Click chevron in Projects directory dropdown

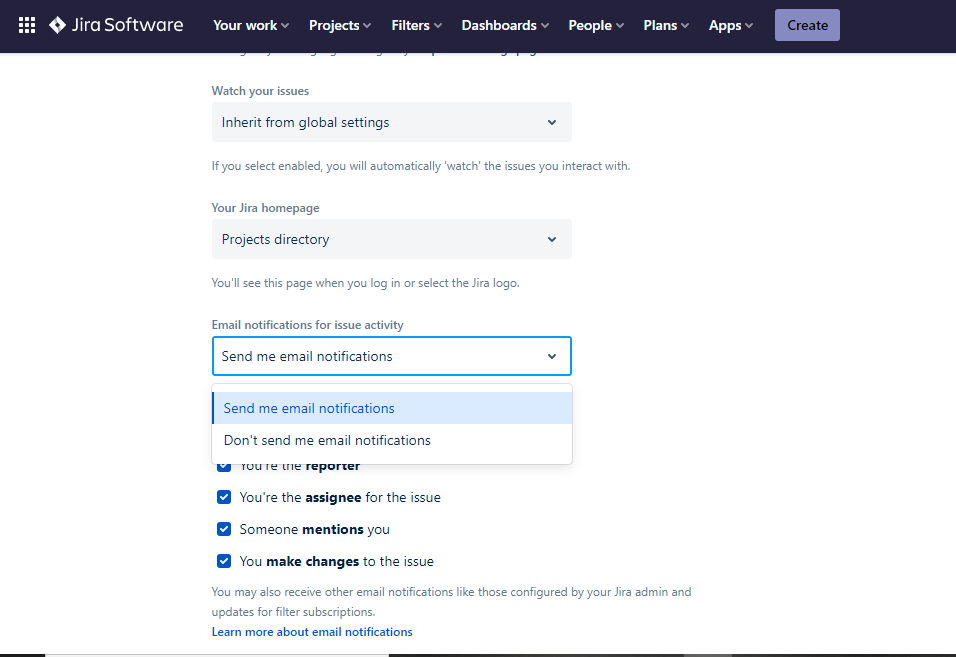coord(552,240)
